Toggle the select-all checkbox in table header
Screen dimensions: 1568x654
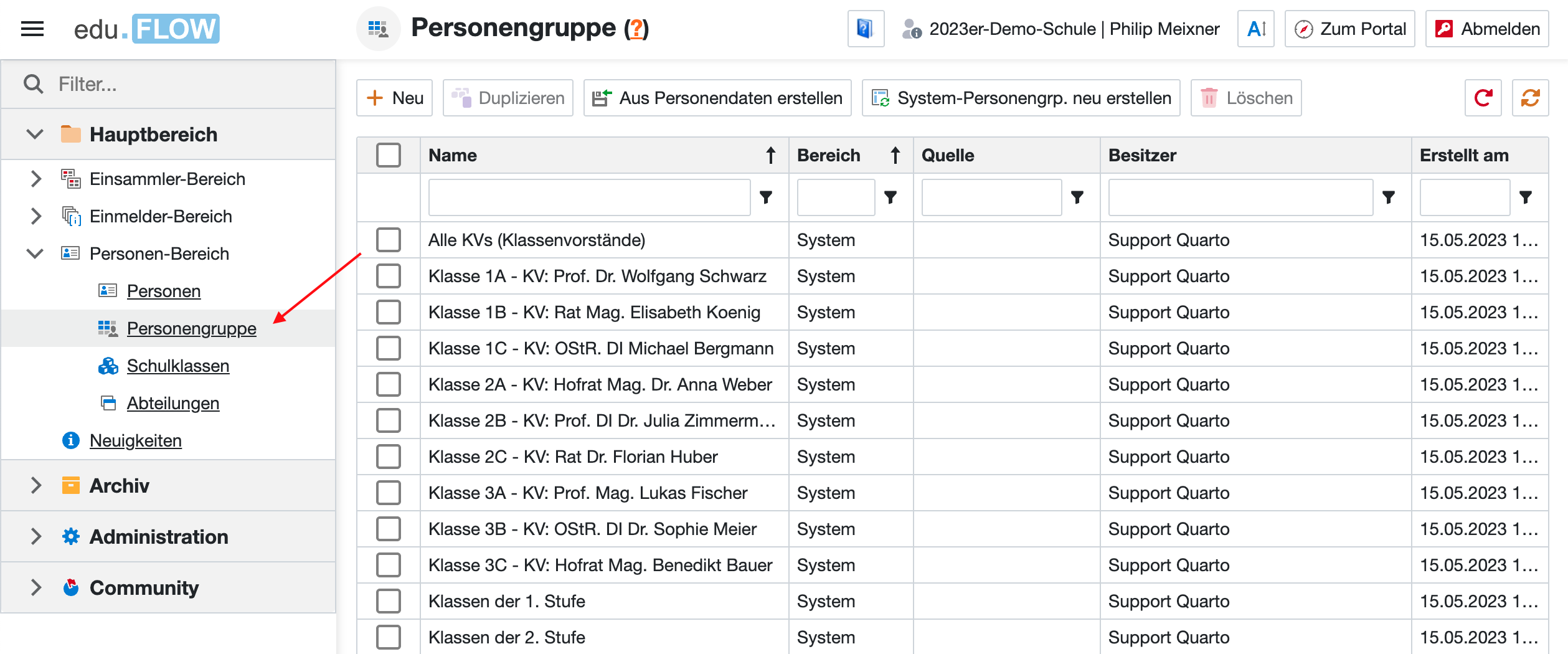coord(388,155)
